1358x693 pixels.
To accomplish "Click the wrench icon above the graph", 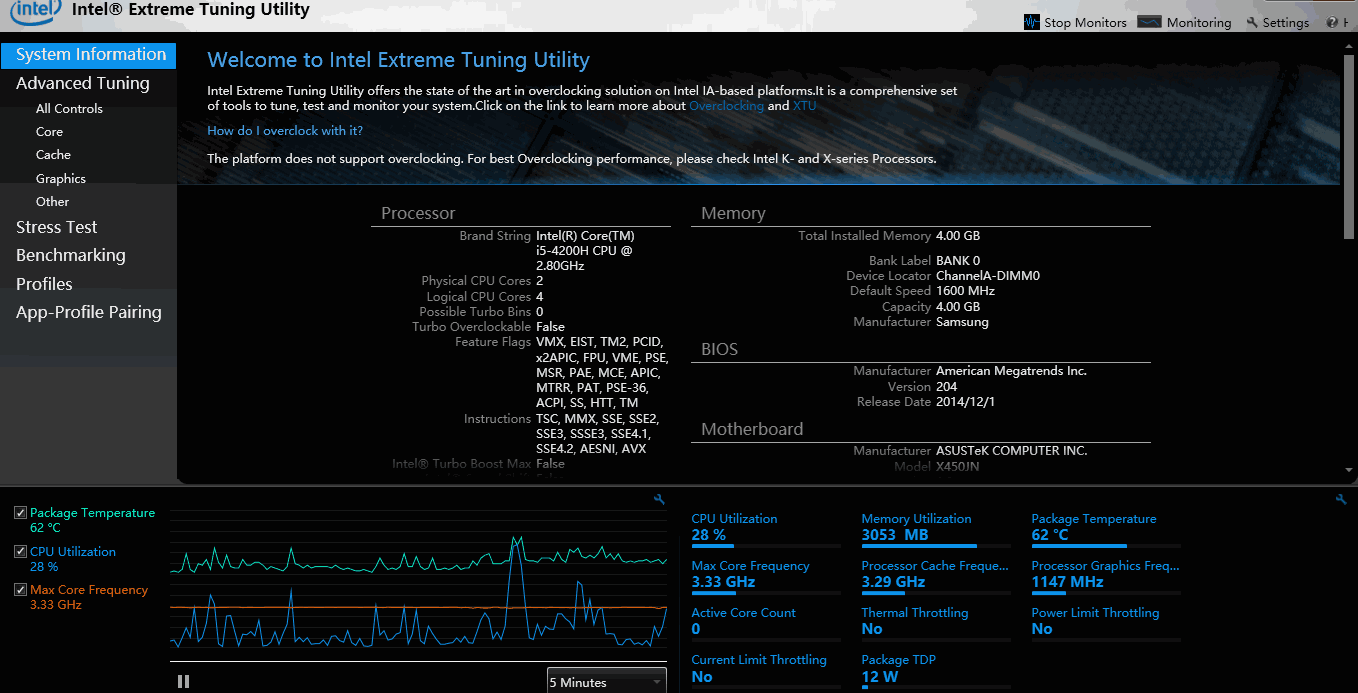I will 659,499.
